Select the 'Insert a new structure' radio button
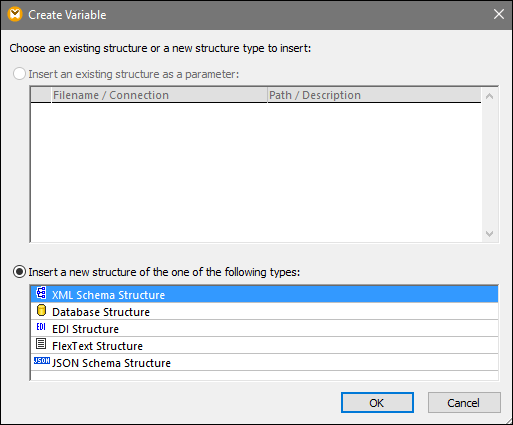The height and width of the screenshot is (425, 513). pos(19,272)
